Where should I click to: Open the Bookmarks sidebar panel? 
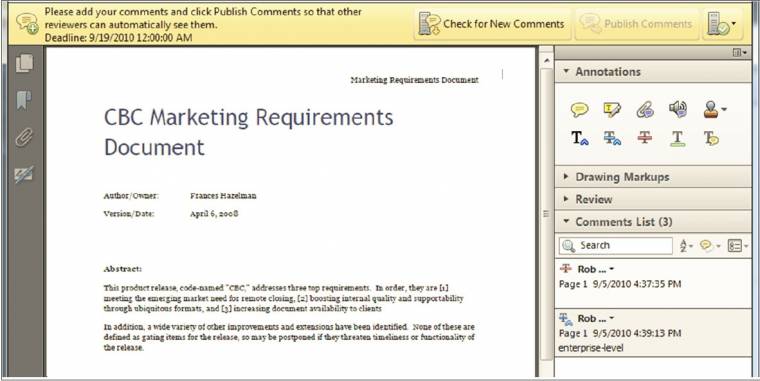click(24, 100)
